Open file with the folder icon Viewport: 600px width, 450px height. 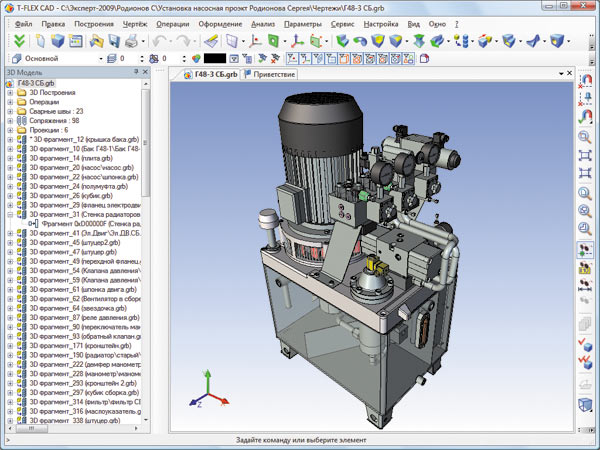96,41
